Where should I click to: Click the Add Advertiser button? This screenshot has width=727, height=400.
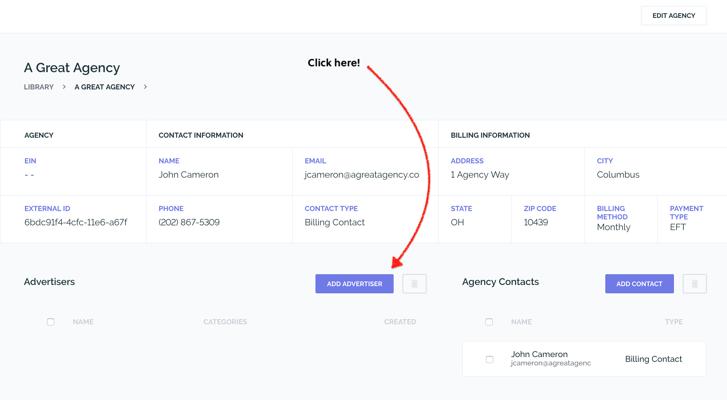pos(354,284)
